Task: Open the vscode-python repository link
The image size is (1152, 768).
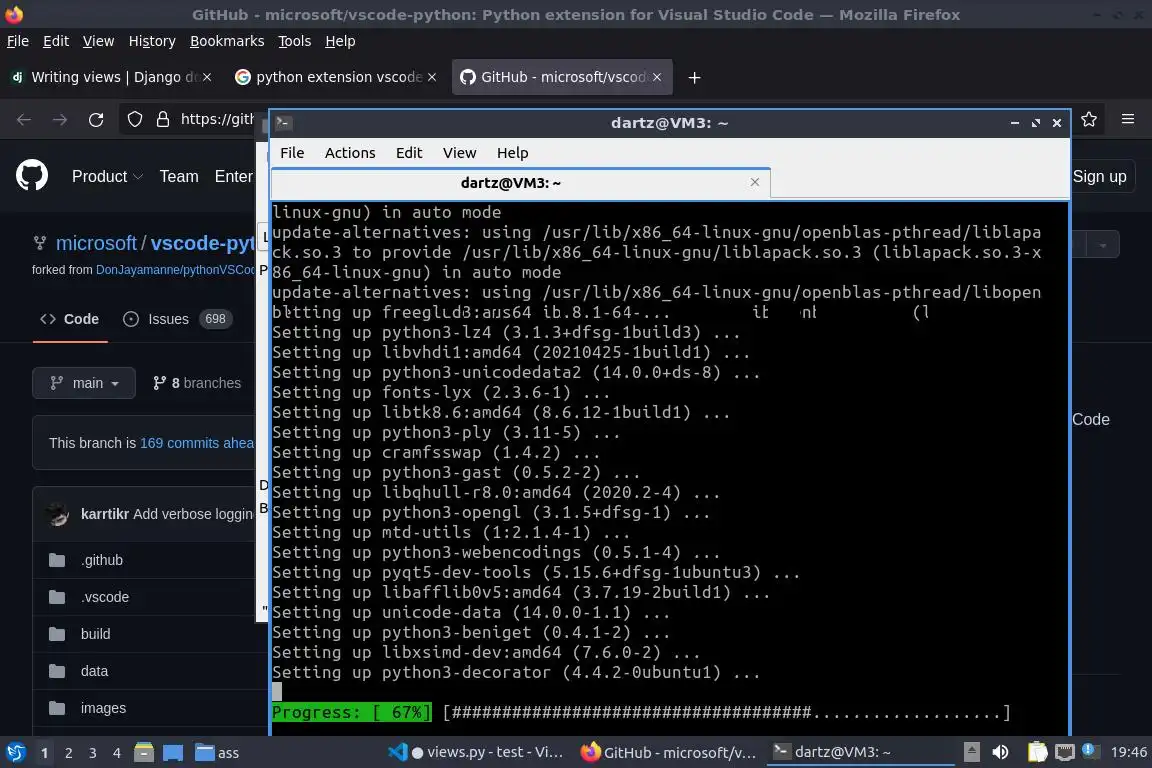Action: (x=202, y=243)
